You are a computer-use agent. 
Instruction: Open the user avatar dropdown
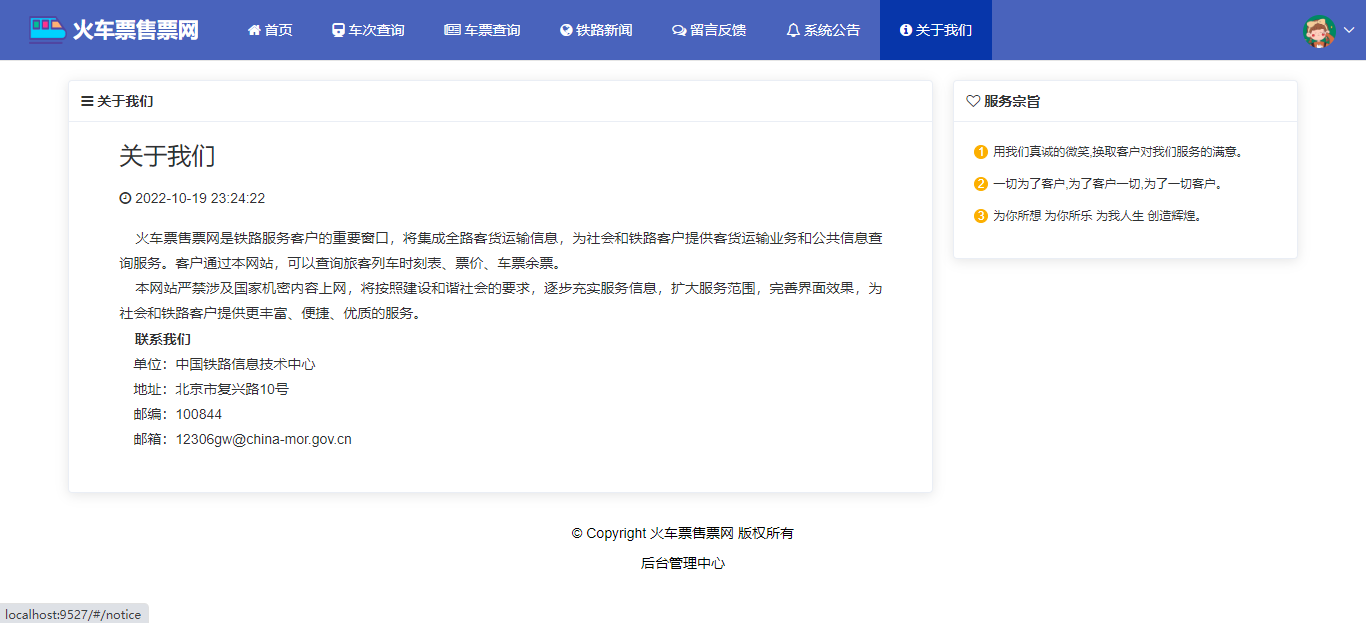tap(1320, 30)
